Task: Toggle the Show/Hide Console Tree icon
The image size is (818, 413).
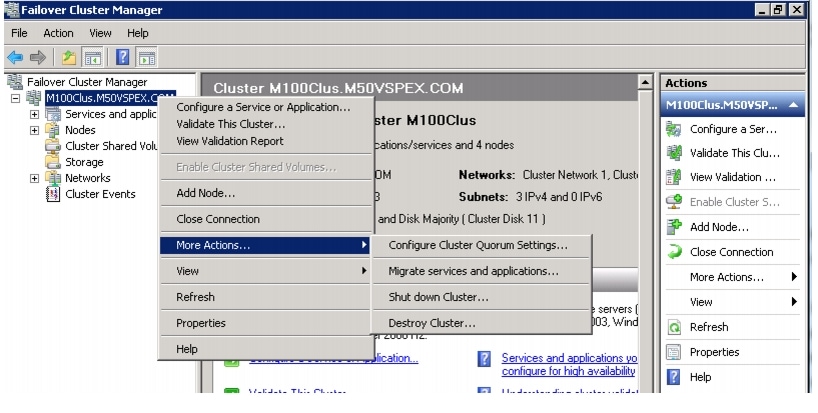Action: click(93, 57)
